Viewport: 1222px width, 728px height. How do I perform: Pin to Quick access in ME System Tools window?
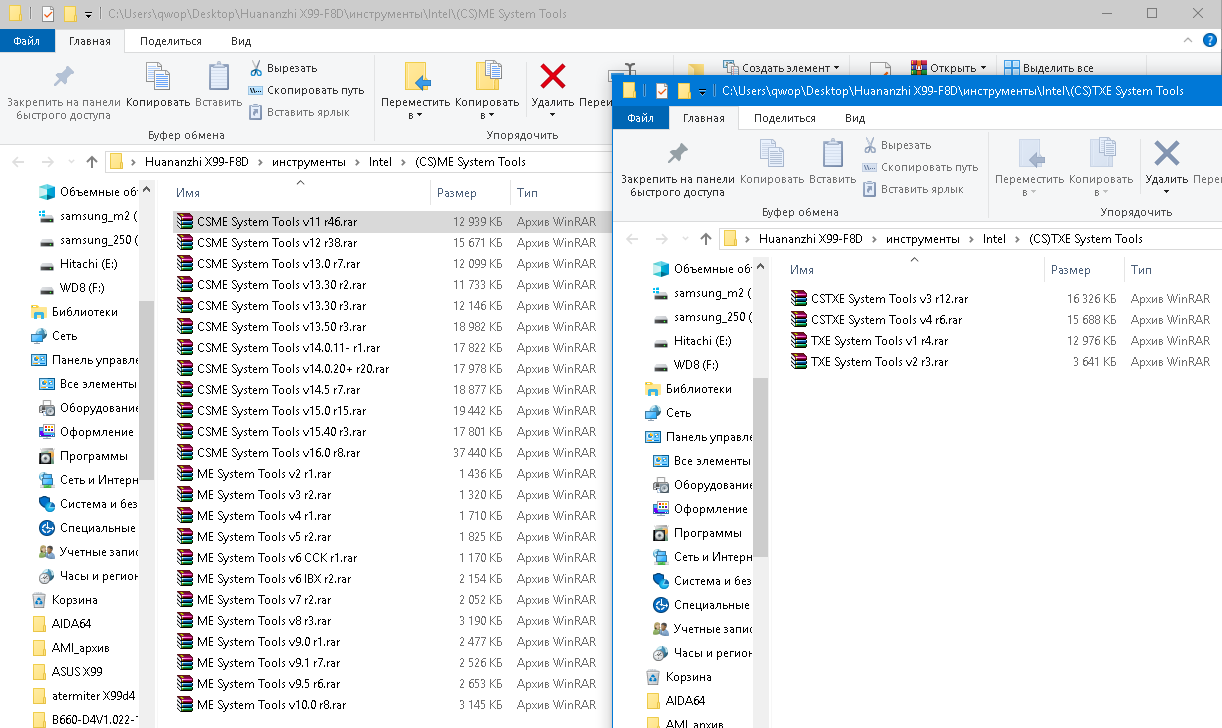64,91
